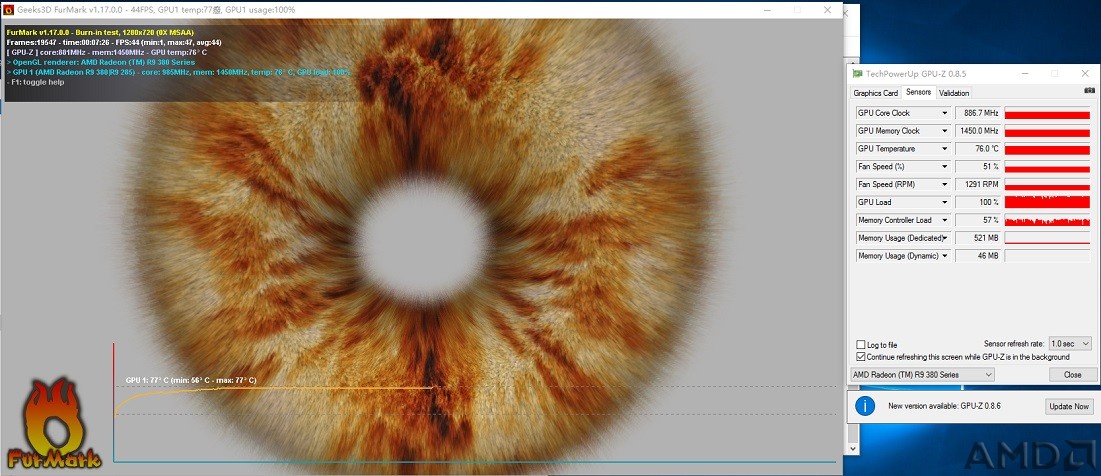Close the FurMark window

(828, 10)
